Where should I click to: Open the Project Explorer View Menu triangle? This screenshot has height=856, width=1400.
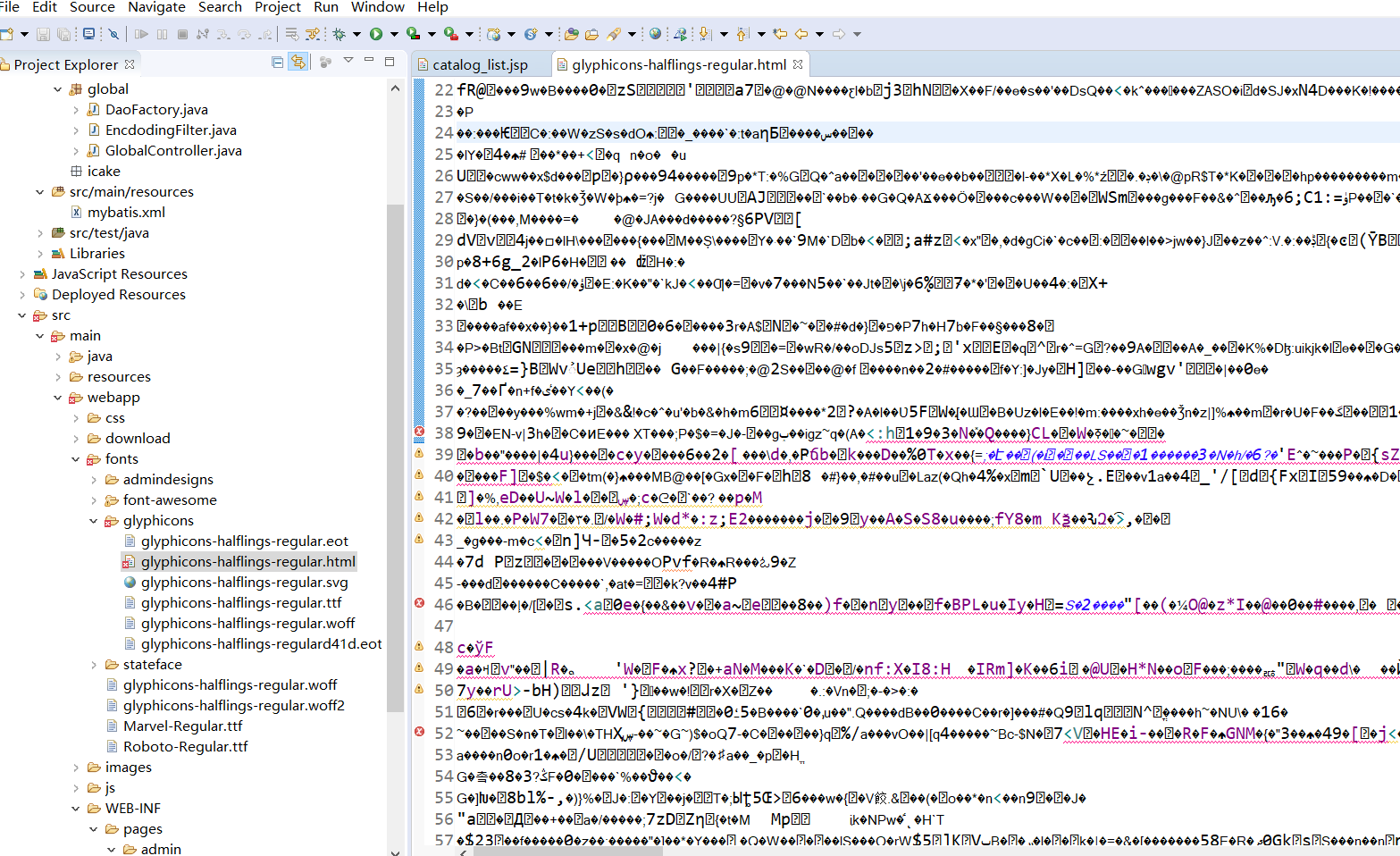pos(348,61)
